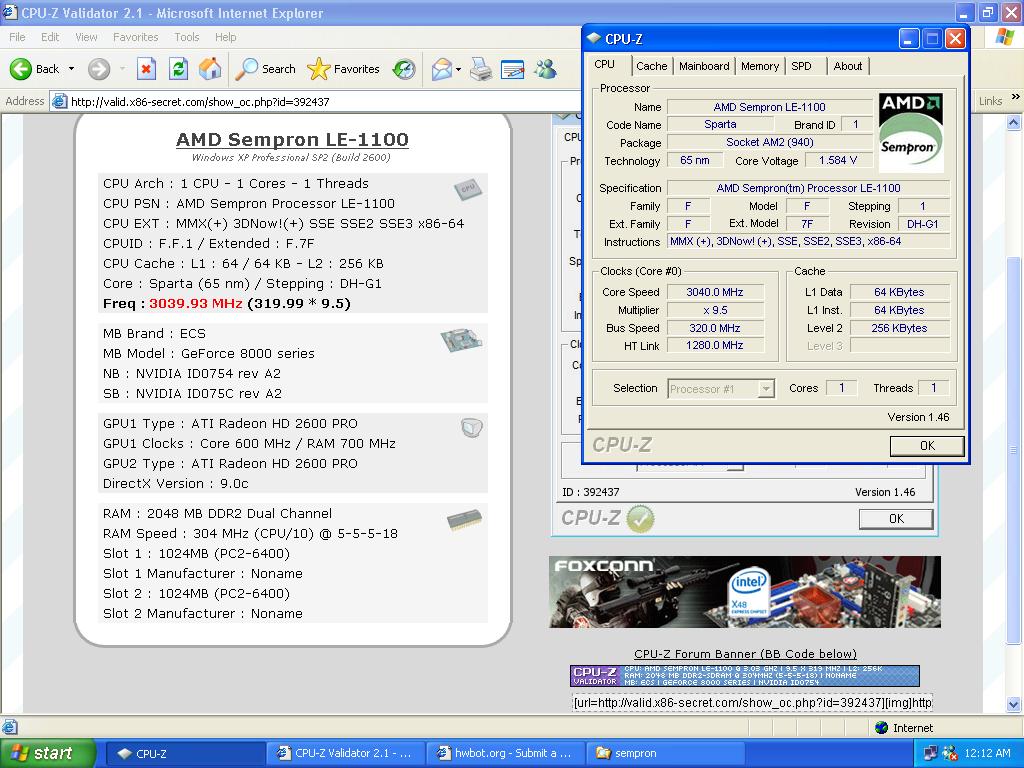
Task: Switch to CPU-Z taskbar button
Action: [x=184, y=753]
